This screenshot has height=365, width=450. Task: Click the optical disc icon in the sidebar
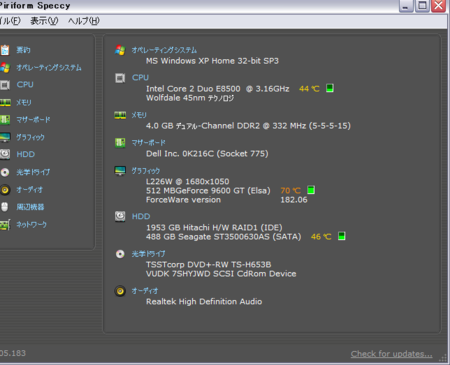pos(5,172)
